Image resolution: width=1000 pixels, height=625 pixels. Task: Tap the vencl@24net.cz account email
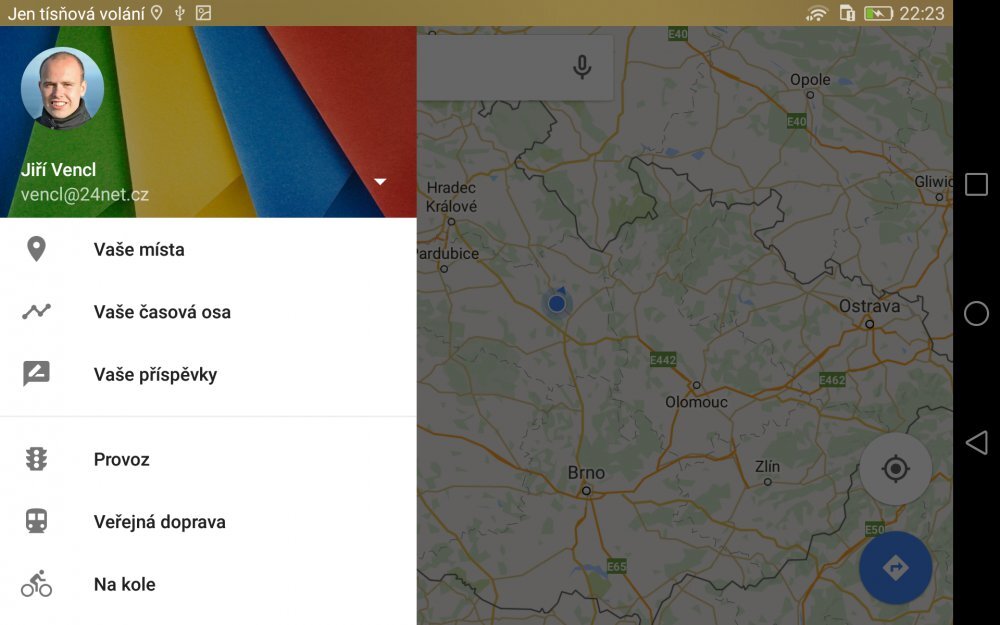[x=85, y=195]
